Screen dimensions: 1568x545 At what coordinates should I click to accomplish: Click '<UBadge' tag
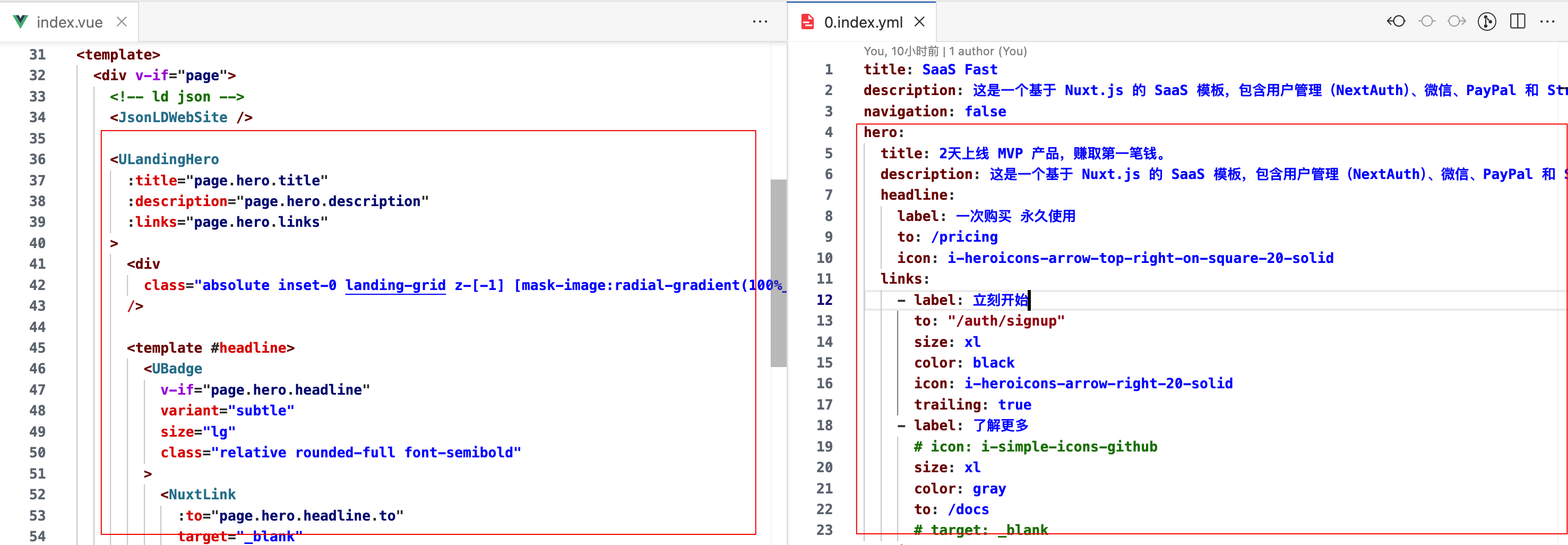(x=173, y=369)
